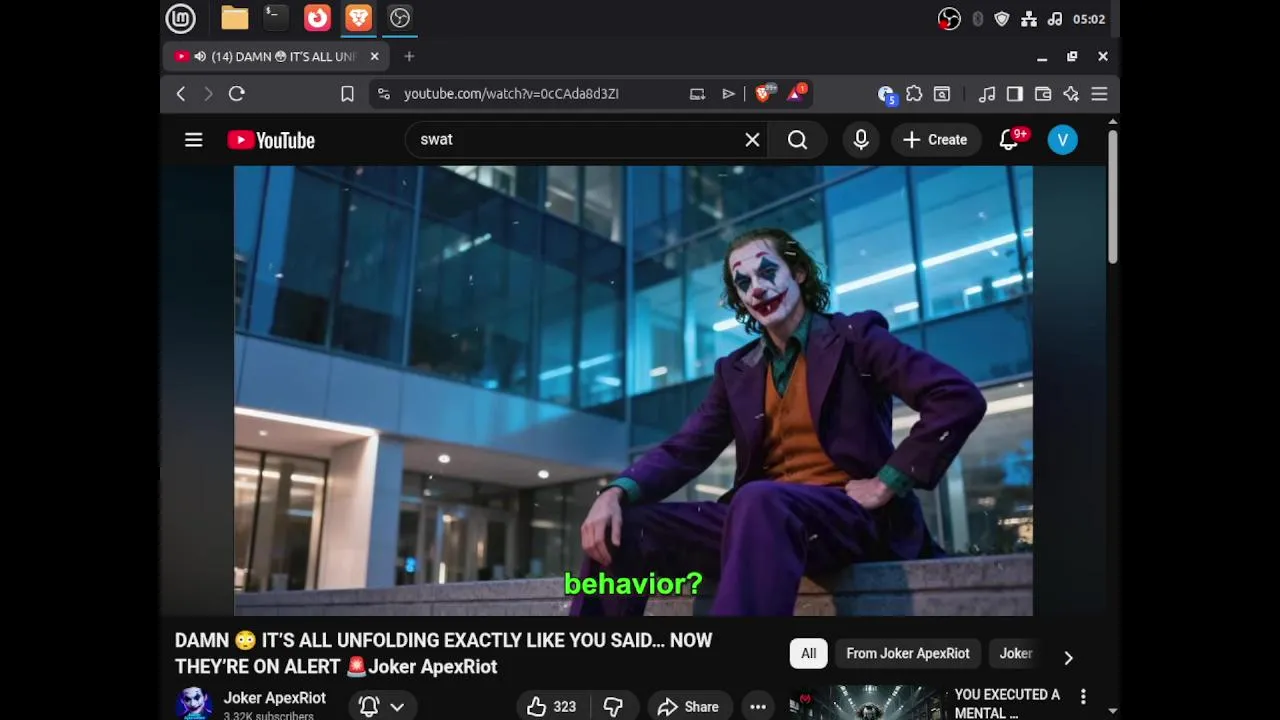1280x720 pixels.
Task: Cast or install the app from the address bar
Action: tap(697, 94)
